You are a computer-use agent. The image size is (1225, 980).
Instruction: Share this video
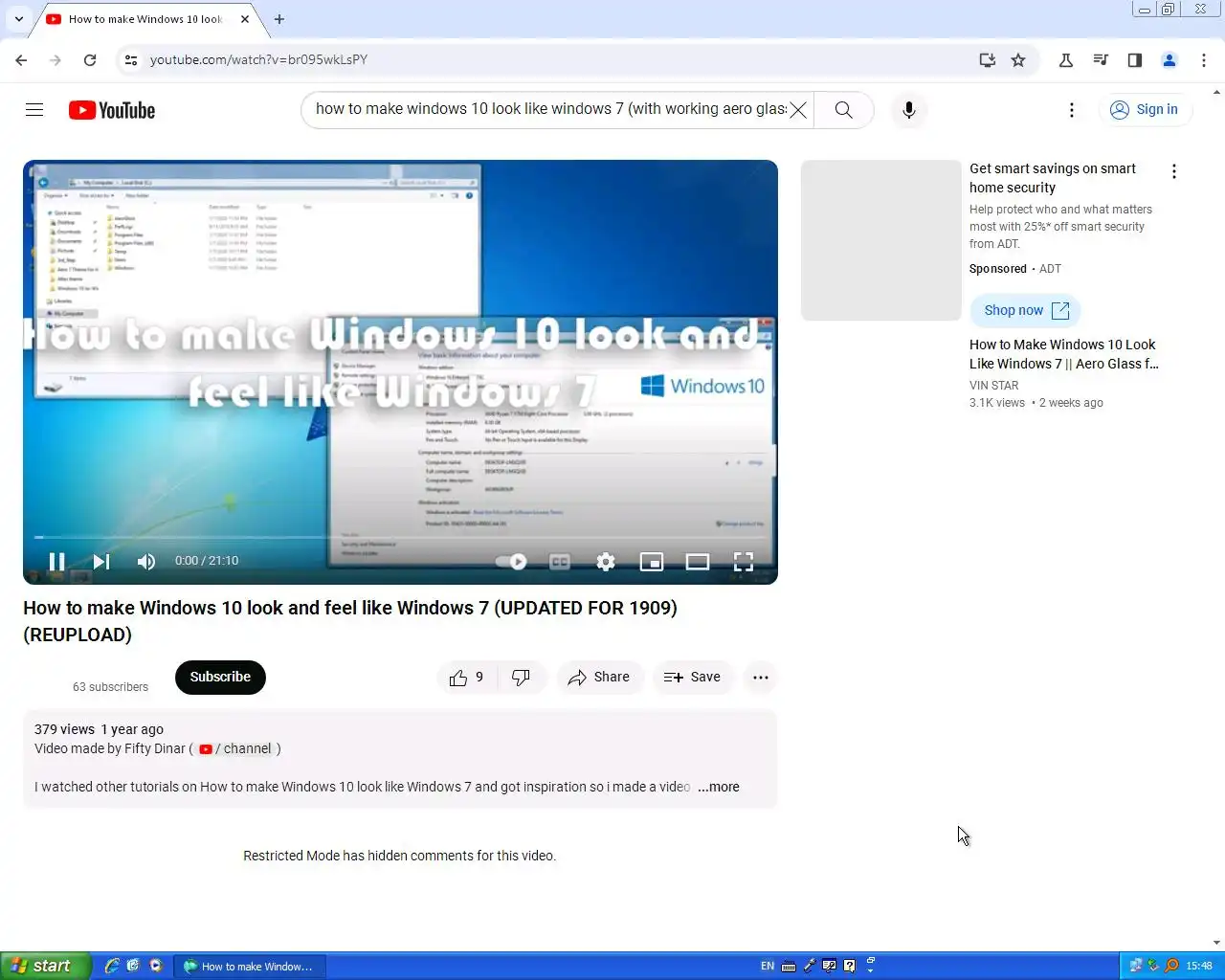click(x=599, y=678)
